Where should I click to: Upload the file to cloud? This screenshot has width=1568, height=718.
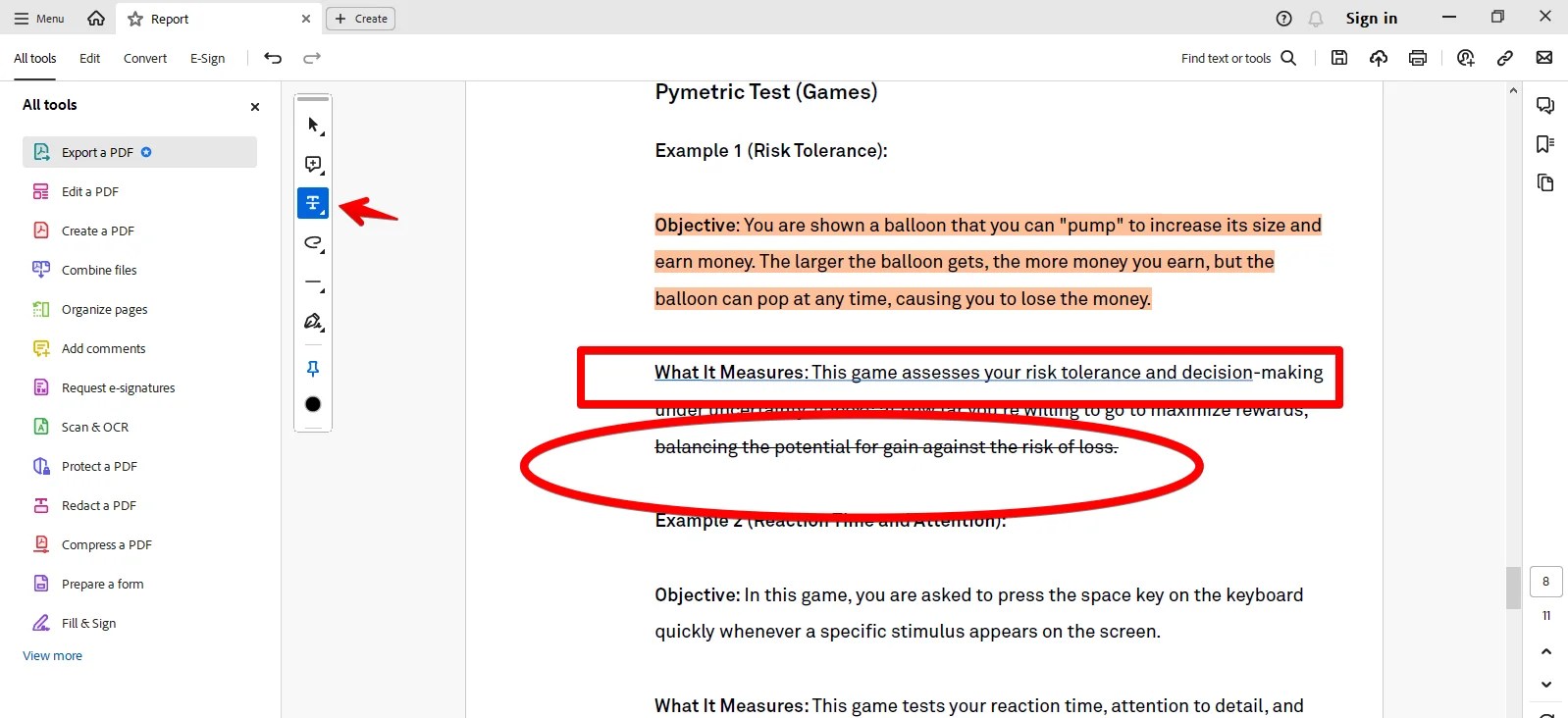click(1379, 58)
